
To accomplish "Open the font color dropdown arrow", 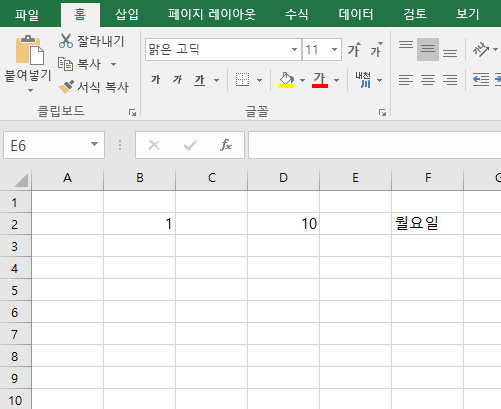I will 336,80.
